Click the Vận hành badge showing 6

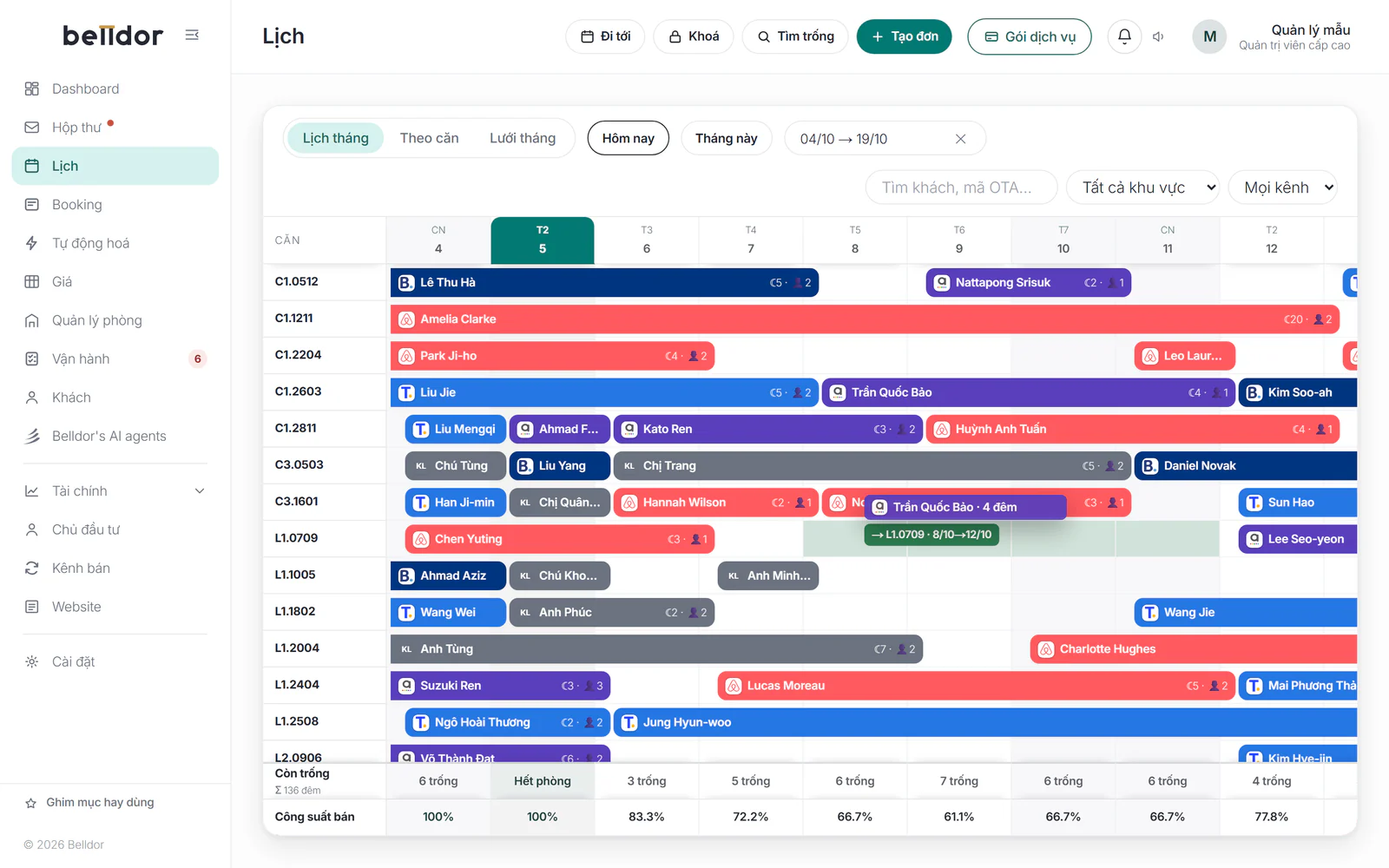tap(198, 358)
